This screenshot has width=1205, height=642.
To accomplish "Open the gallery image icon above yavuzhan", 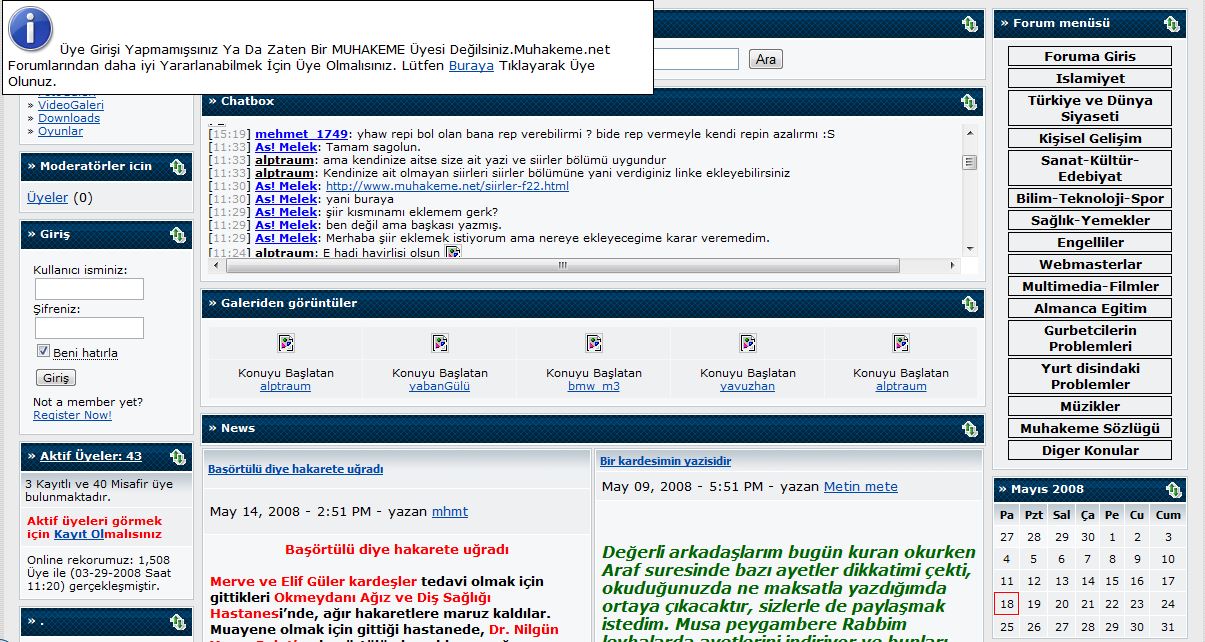I will [x=748, y=344].
